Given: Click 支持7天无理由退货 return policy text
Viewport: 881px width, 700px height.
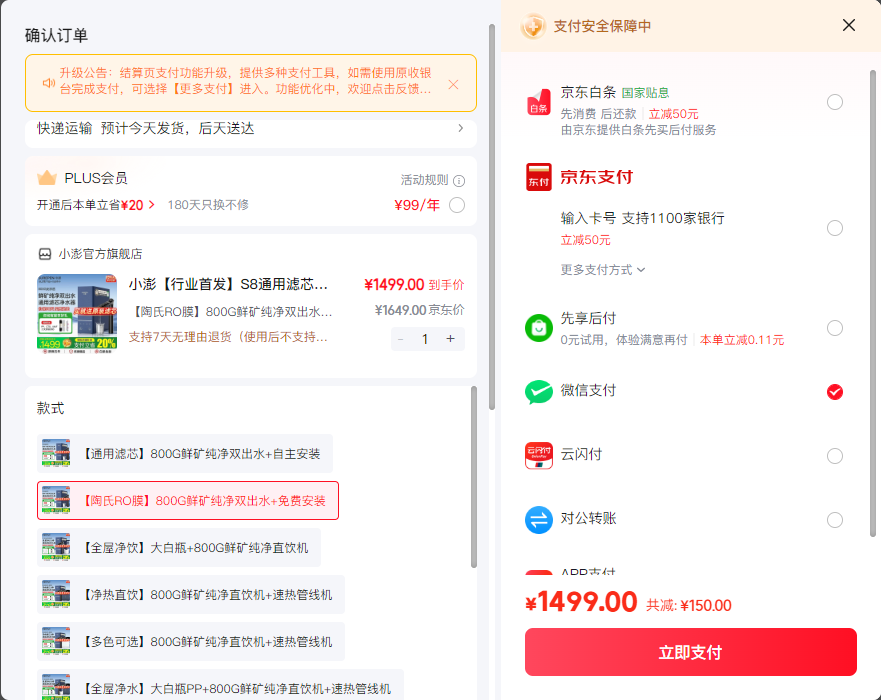Looking at the screenshot, I should [x=228, y=337].
